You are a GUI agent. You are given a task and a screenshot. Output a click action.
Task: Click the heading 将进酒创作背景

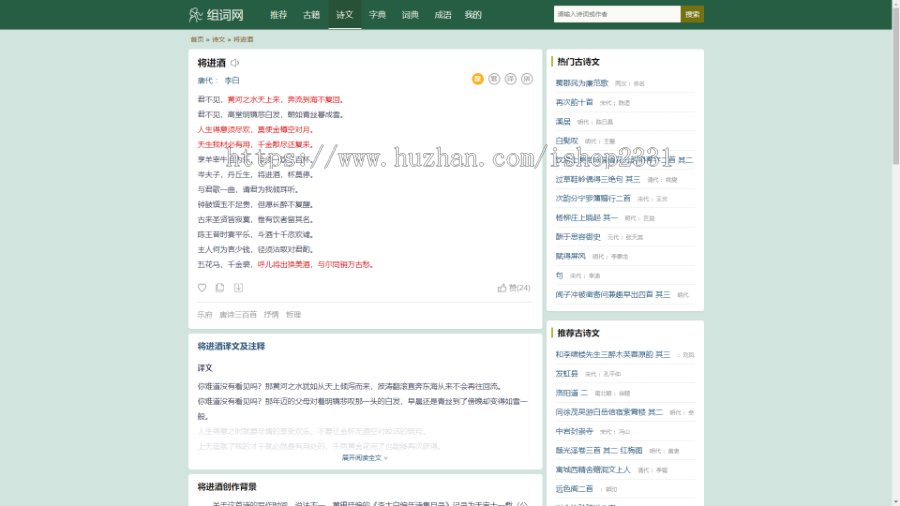pos(227,487)
